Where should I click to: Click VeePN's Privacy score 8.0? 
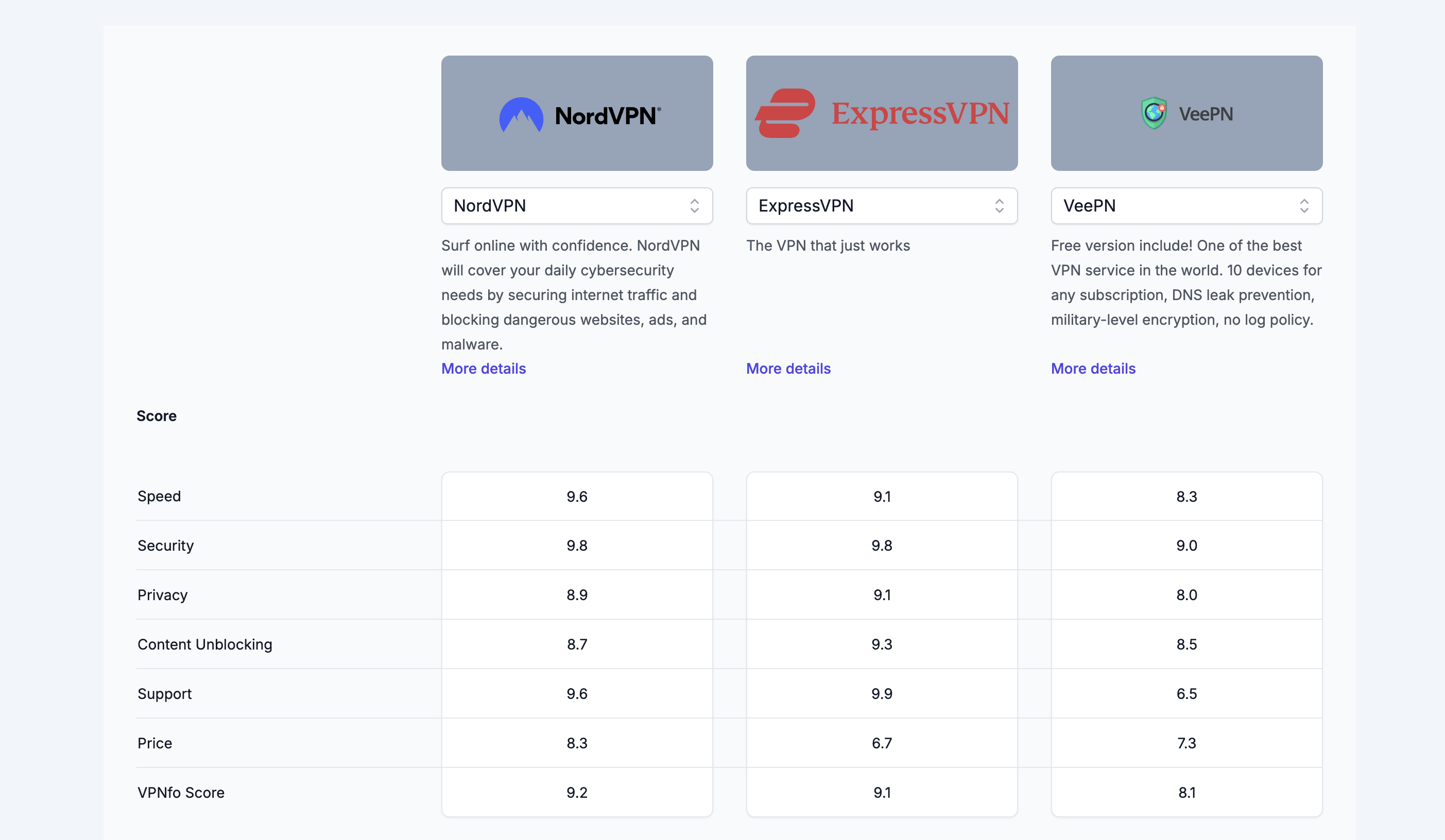click(x=1186, y=595)
